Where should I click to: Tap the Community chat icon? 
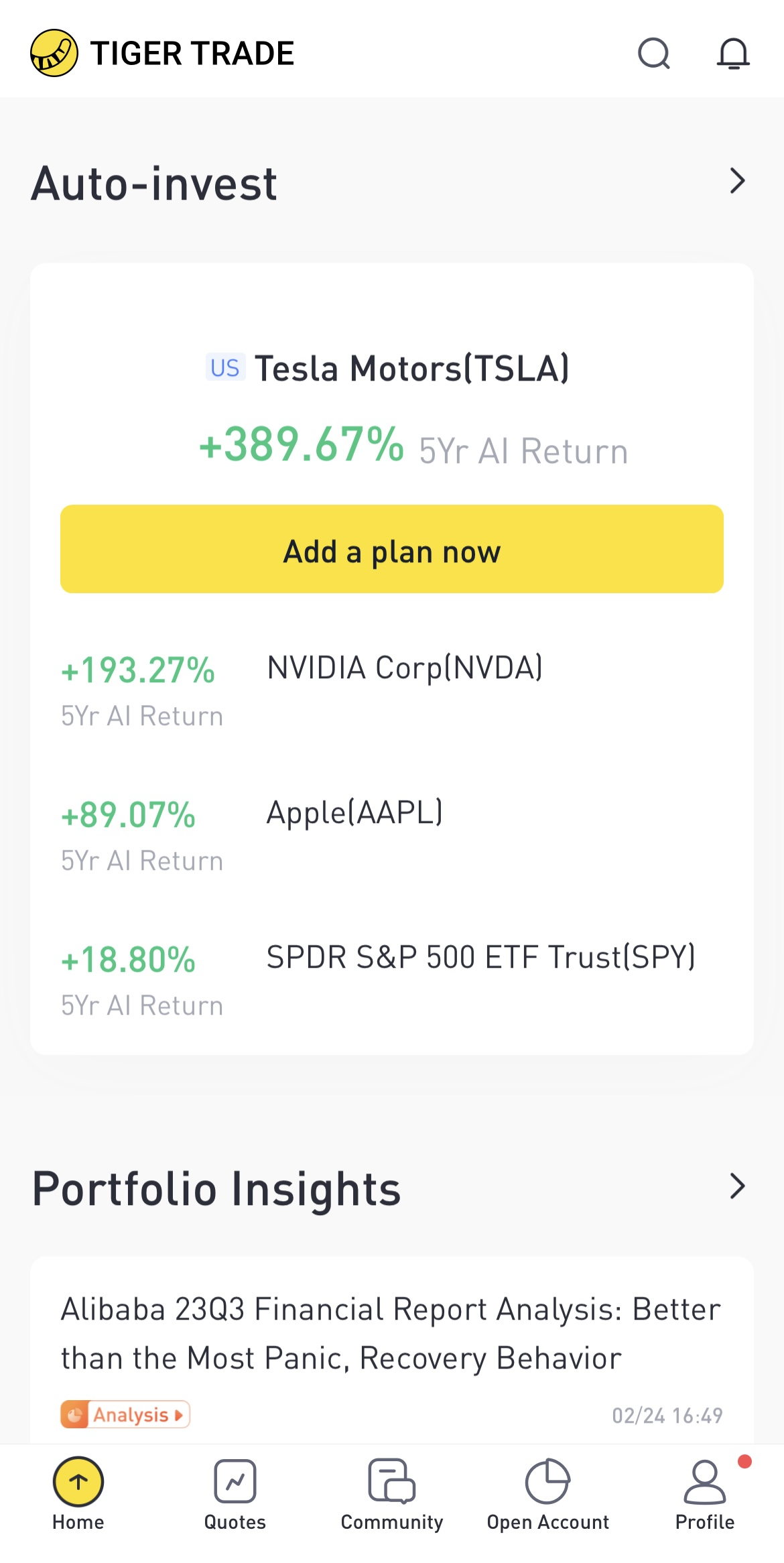pyautogui.click(x=391, y=1481)
